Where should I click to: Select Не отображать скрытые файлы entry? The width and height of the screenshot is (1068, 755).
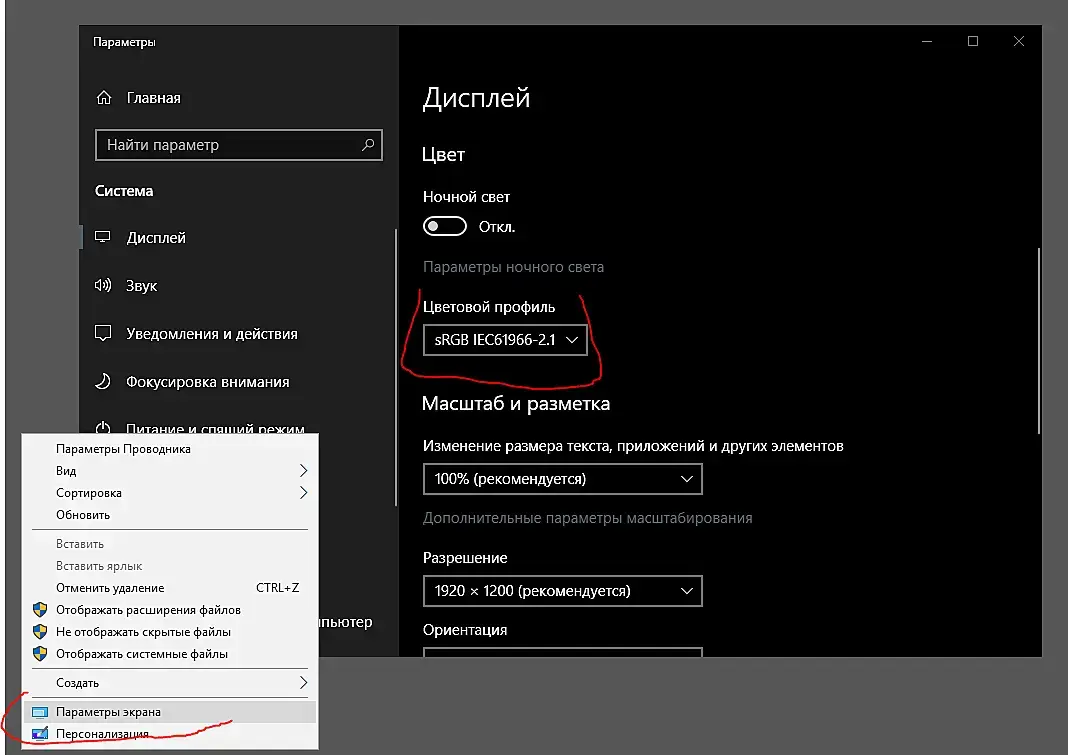(x=170, y=632)
